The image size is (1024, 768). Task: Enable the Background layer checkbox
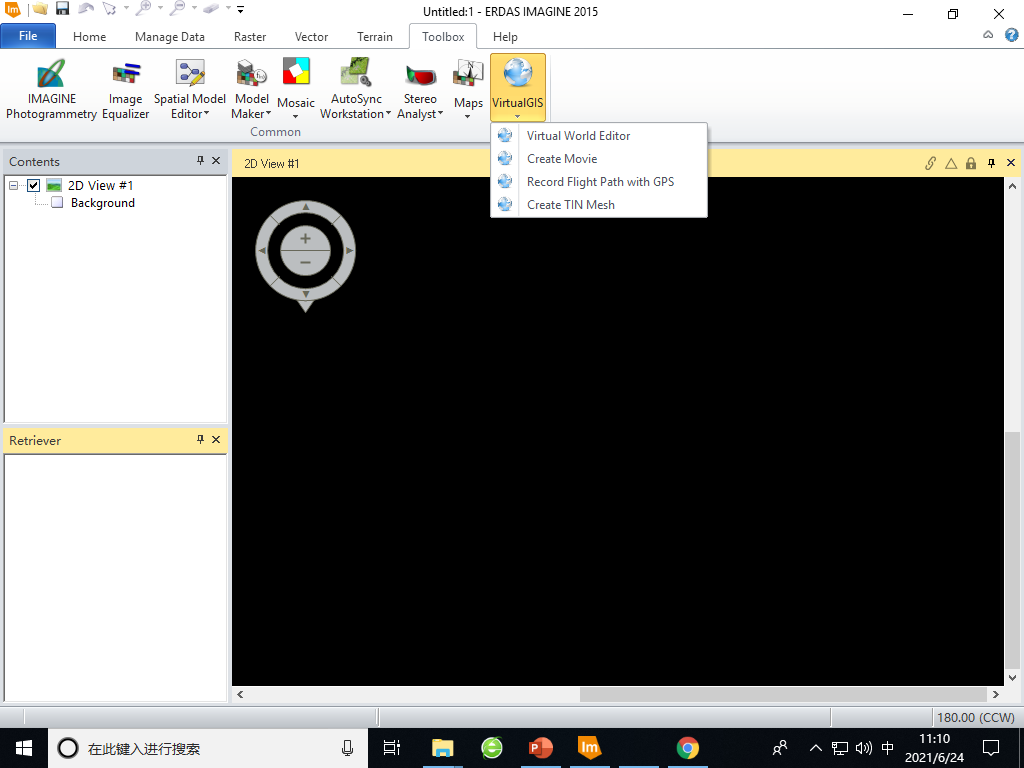[57, 203]
